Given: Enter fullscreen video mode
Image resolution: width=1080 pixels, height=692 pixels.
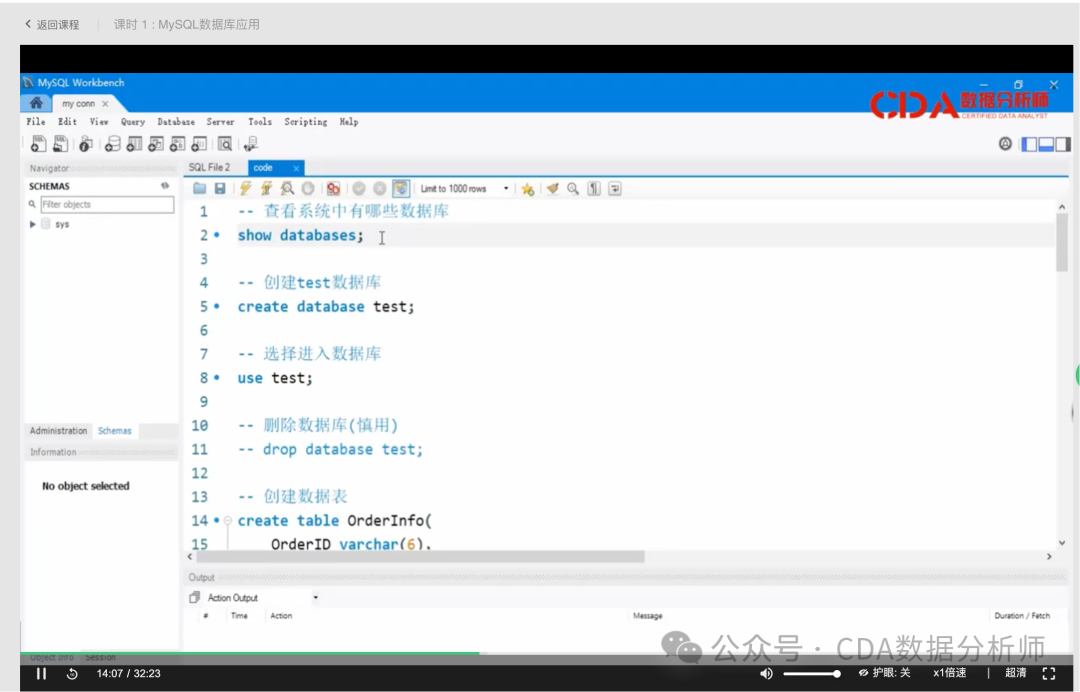Looking at the screenshot, I should click(1049, 673).
